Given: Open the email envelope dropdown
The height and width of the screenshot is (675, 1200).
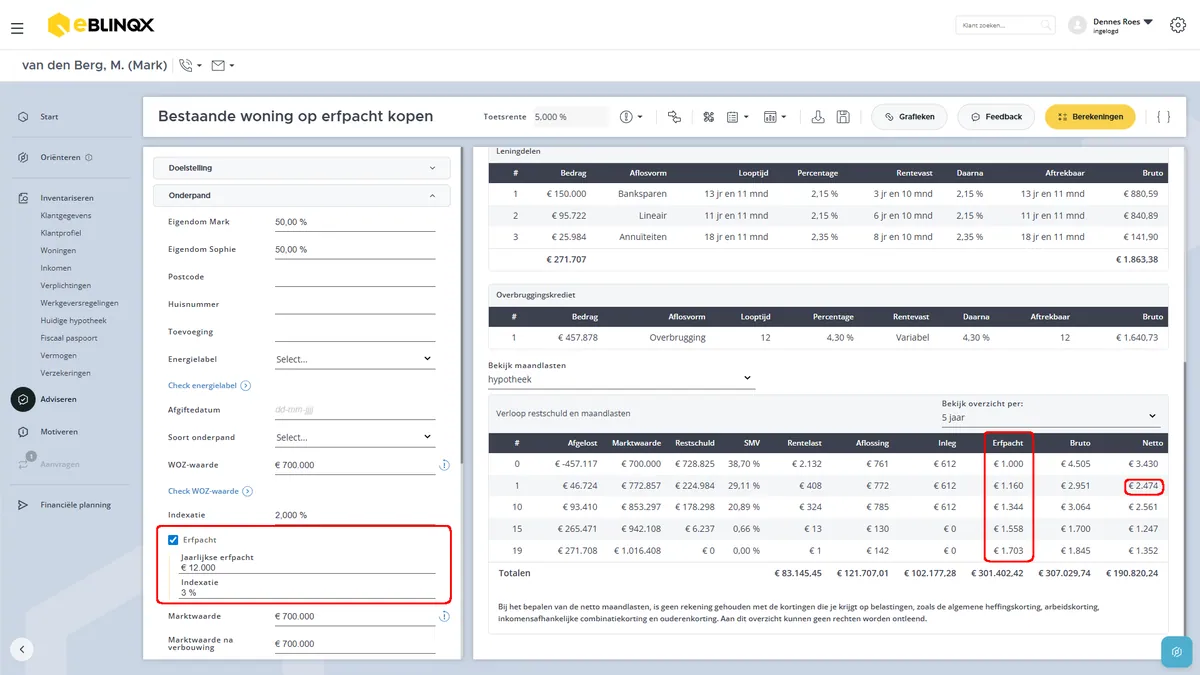Looking at the screenshot, I should coord(222,66).
